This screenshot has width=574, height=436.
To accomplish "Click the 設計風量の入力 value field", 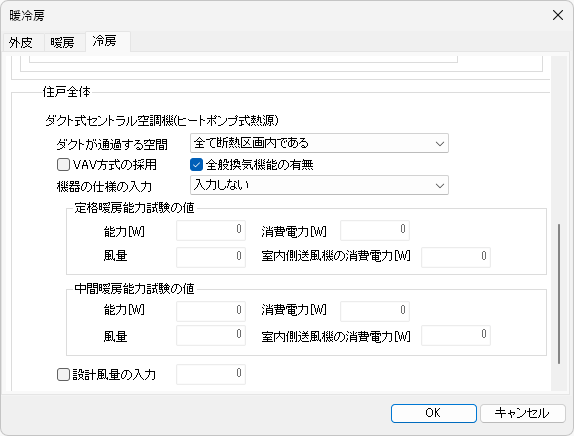I will tap(211, 374).
